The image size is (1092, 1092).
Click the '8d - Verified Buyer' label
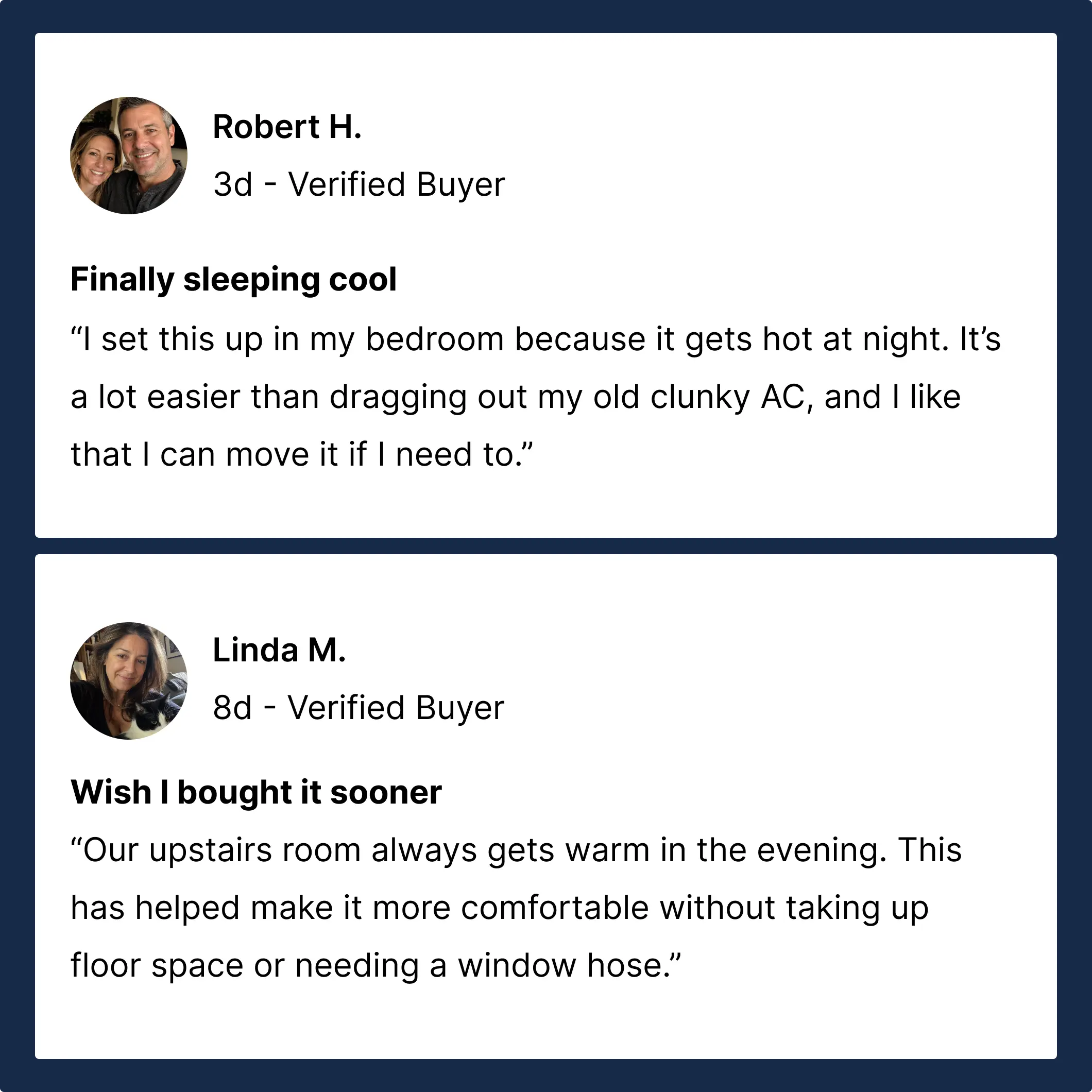[x=359, y=708]
